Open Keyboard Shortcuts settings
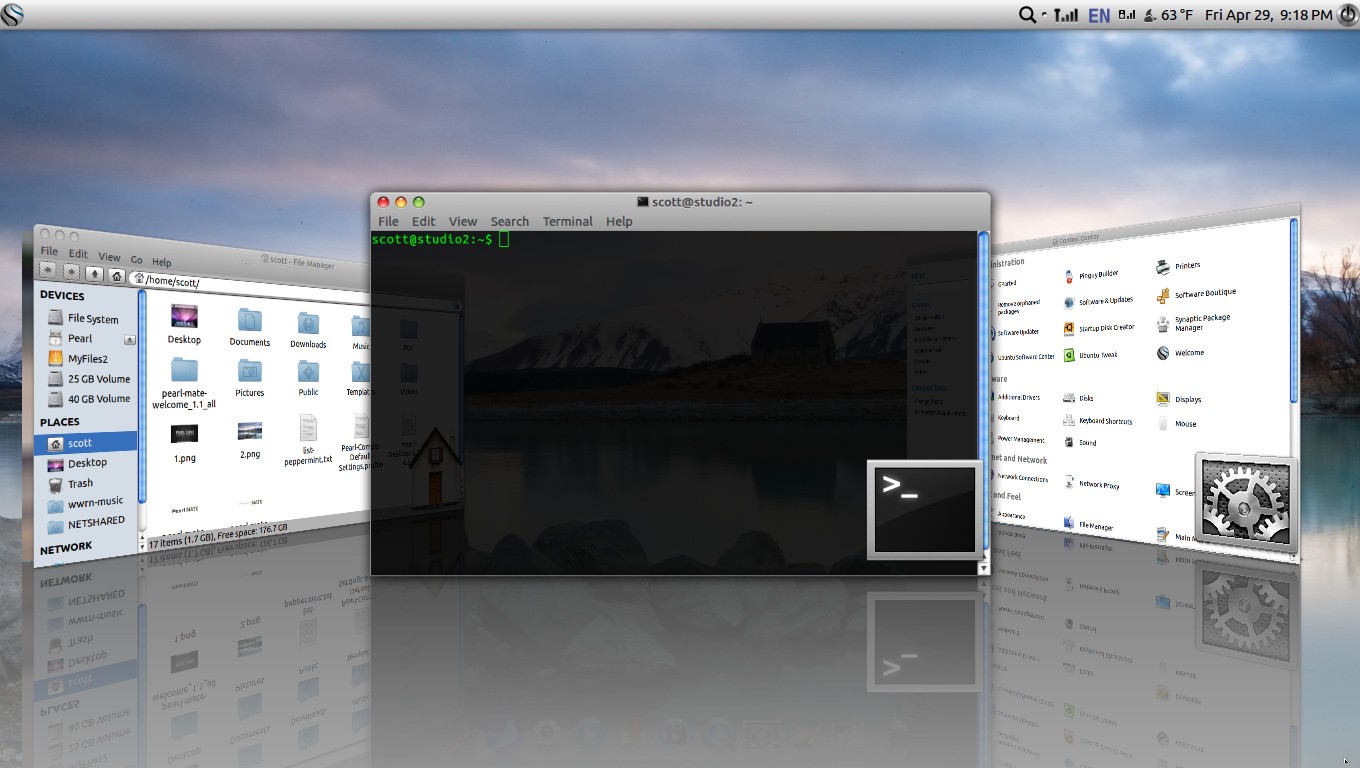 tap(1106, 421)
